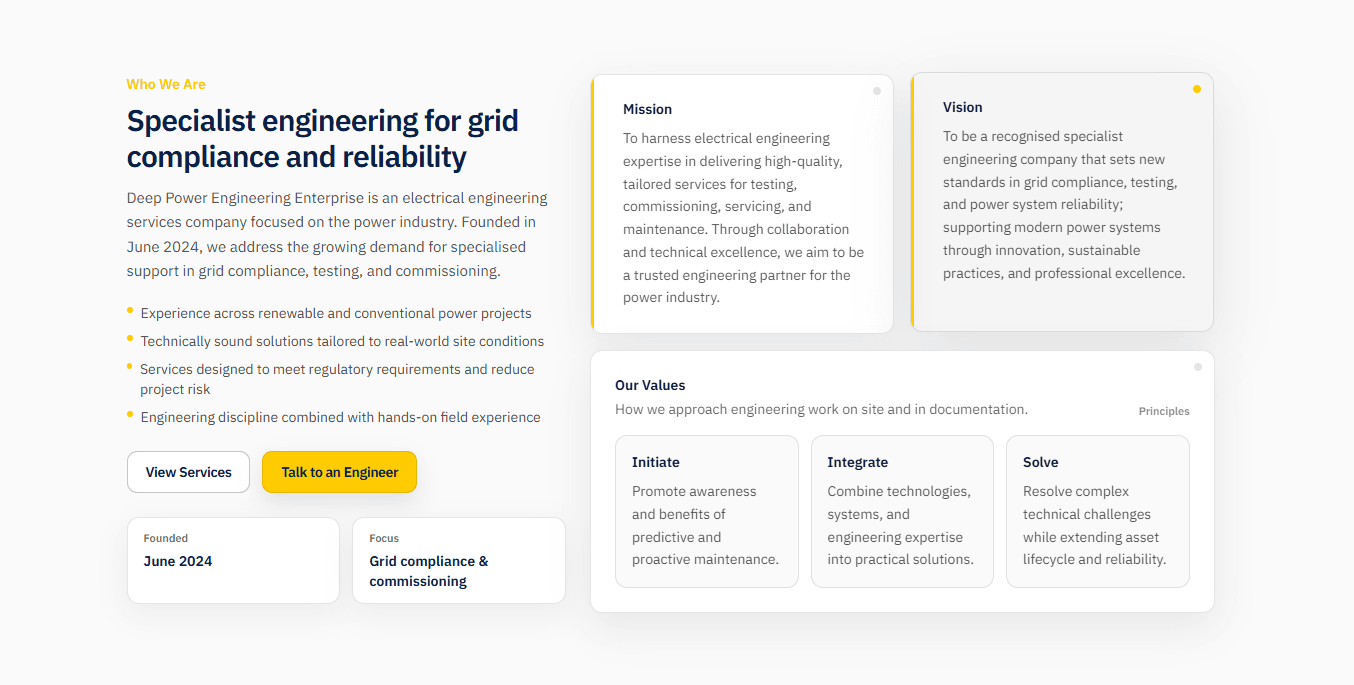Screen dimensions: 1354x685
Task: Click the Talk to an Engineer button
Action: (x=339, y=472)
